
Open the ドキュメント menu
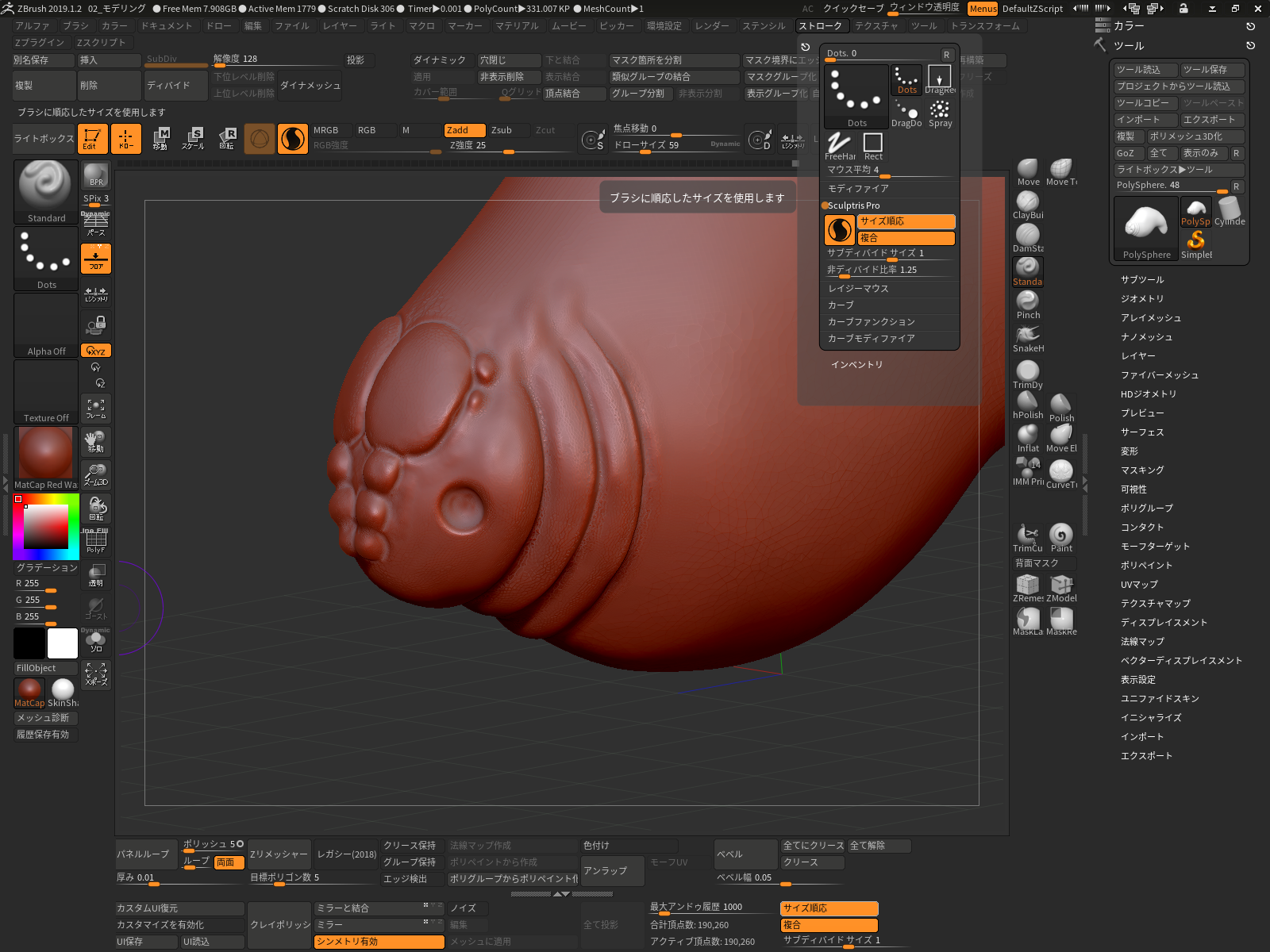[167, 26]
